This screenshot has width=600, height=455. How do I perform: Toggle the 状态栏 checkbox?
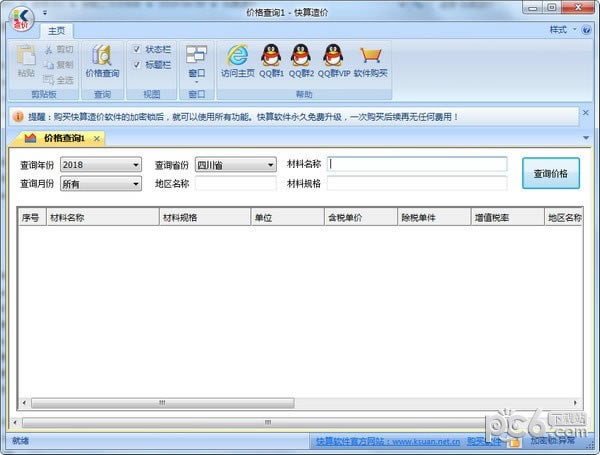[x=137, y=48]
